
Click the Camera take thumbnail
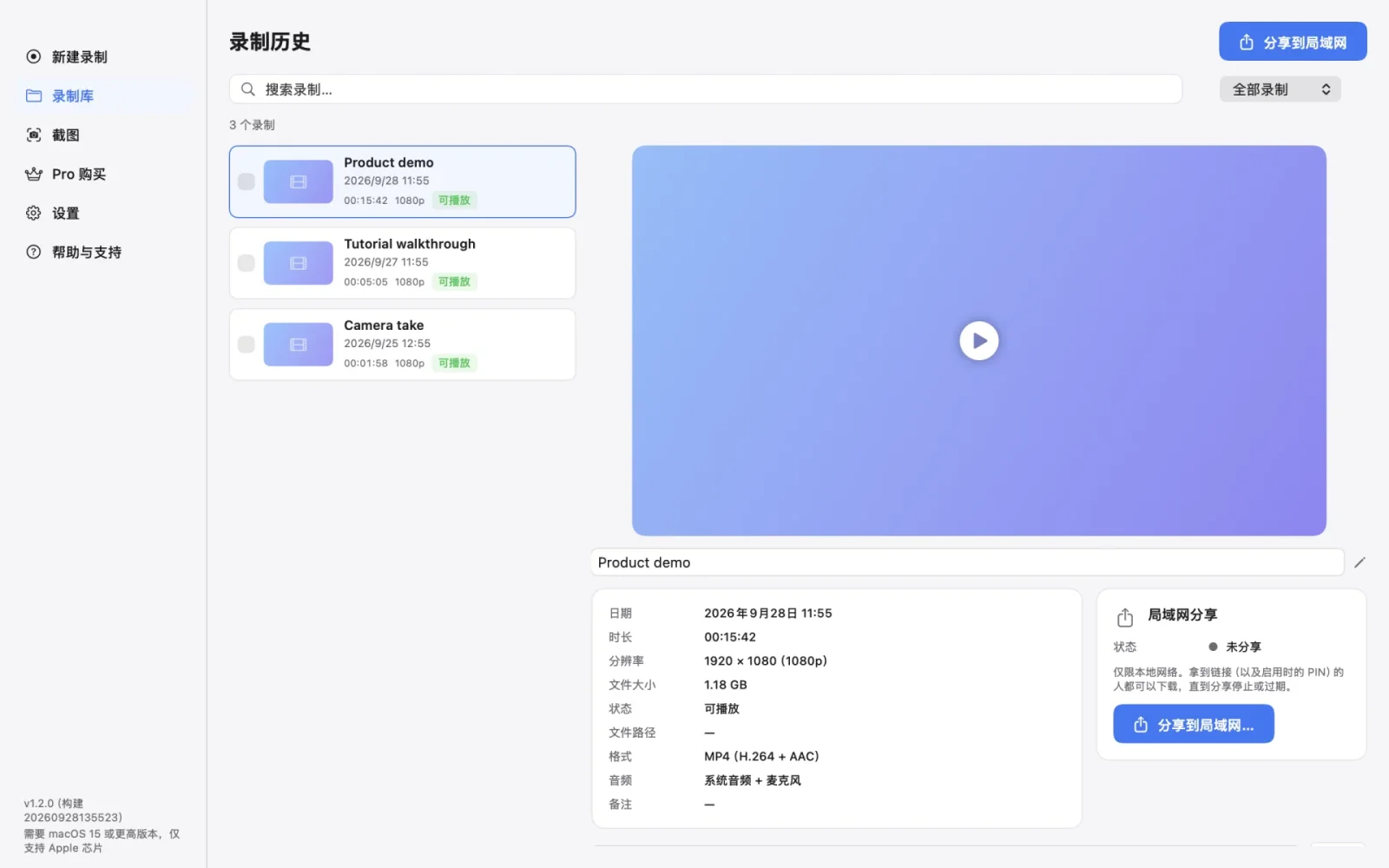(299, 345)
